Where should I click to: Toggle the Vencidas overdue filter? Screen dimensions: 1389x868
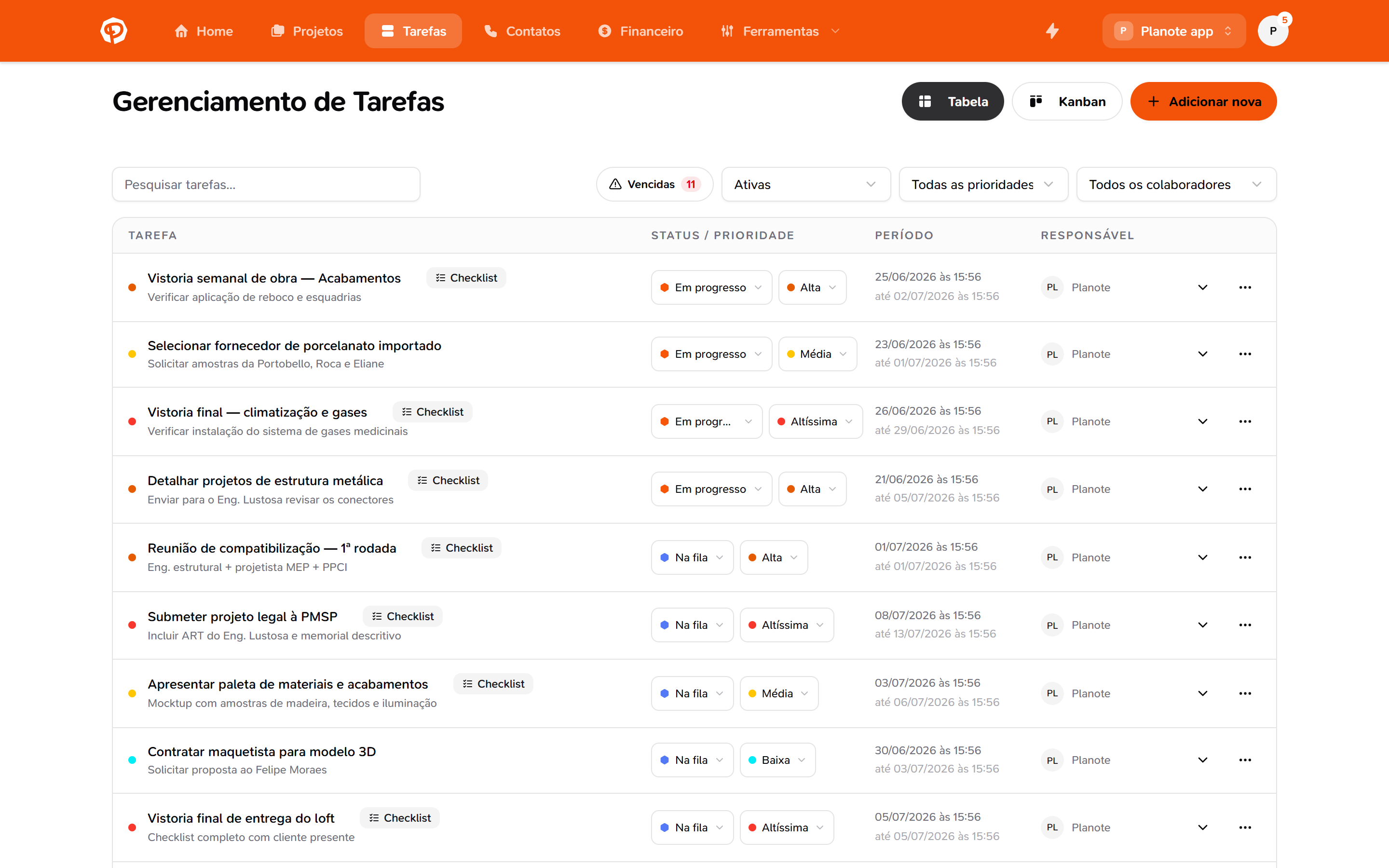coord(654,184)
